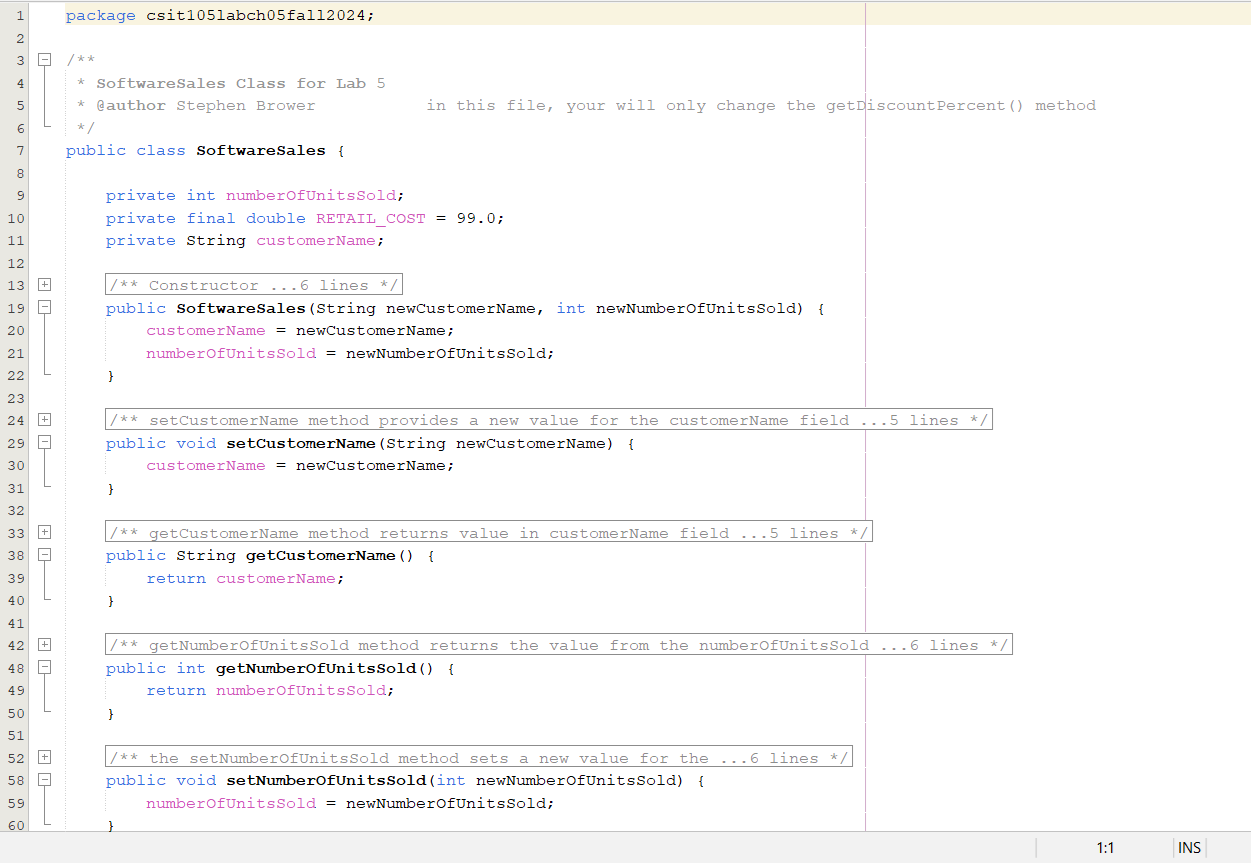1251x863 pixels.
Task: Click 'getDiscountPercent()' in the line 5 comment
Action: point(925,105)
